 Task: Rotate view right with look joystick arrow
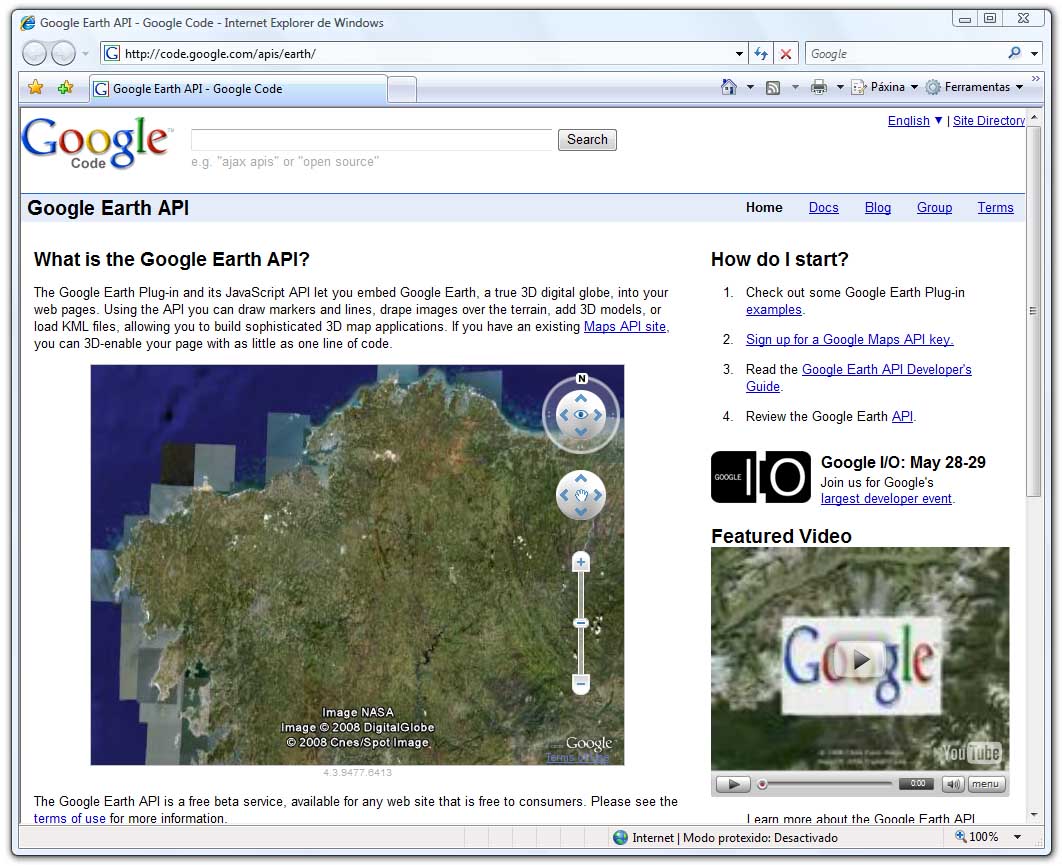point(598,415)
